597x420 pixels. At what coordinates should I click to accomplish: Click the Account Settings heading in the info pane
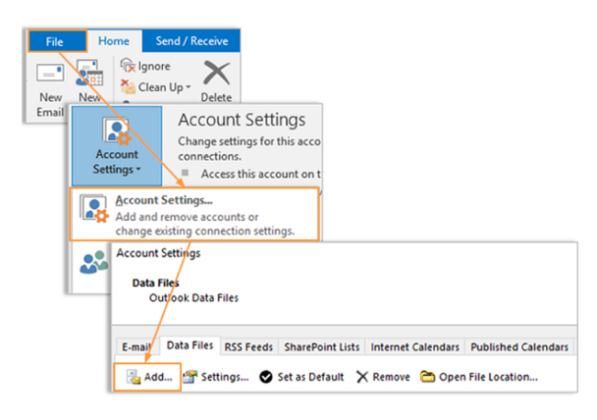[x=242, y=120]
